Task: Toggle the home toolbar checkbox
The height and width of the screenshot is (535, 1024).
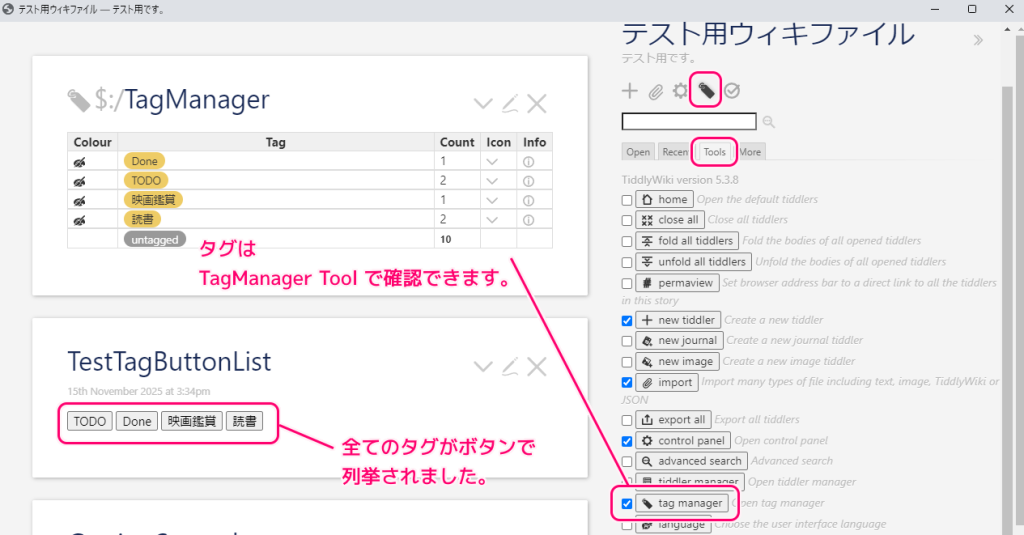Action: [x=627, y=200]
